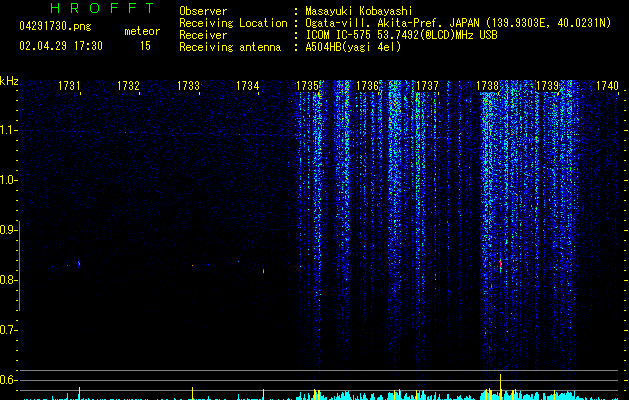The height and width of the screenshot is (400, 629).
Task: Click the 1.0 kHz axis label
Action: (8, 180)
